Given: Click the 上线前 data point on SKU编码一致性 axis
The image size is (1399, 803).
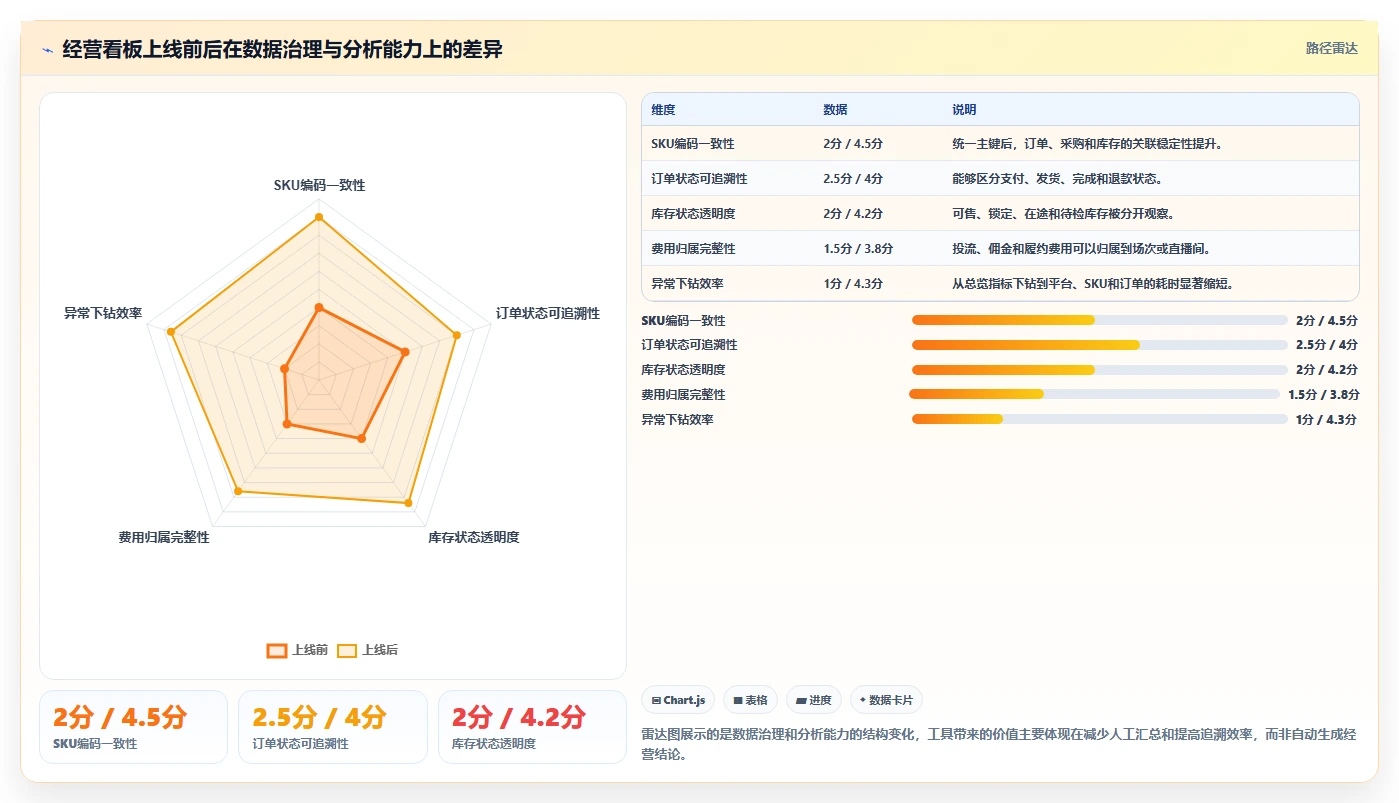Looking at the screenshot, I should (319, 308).
